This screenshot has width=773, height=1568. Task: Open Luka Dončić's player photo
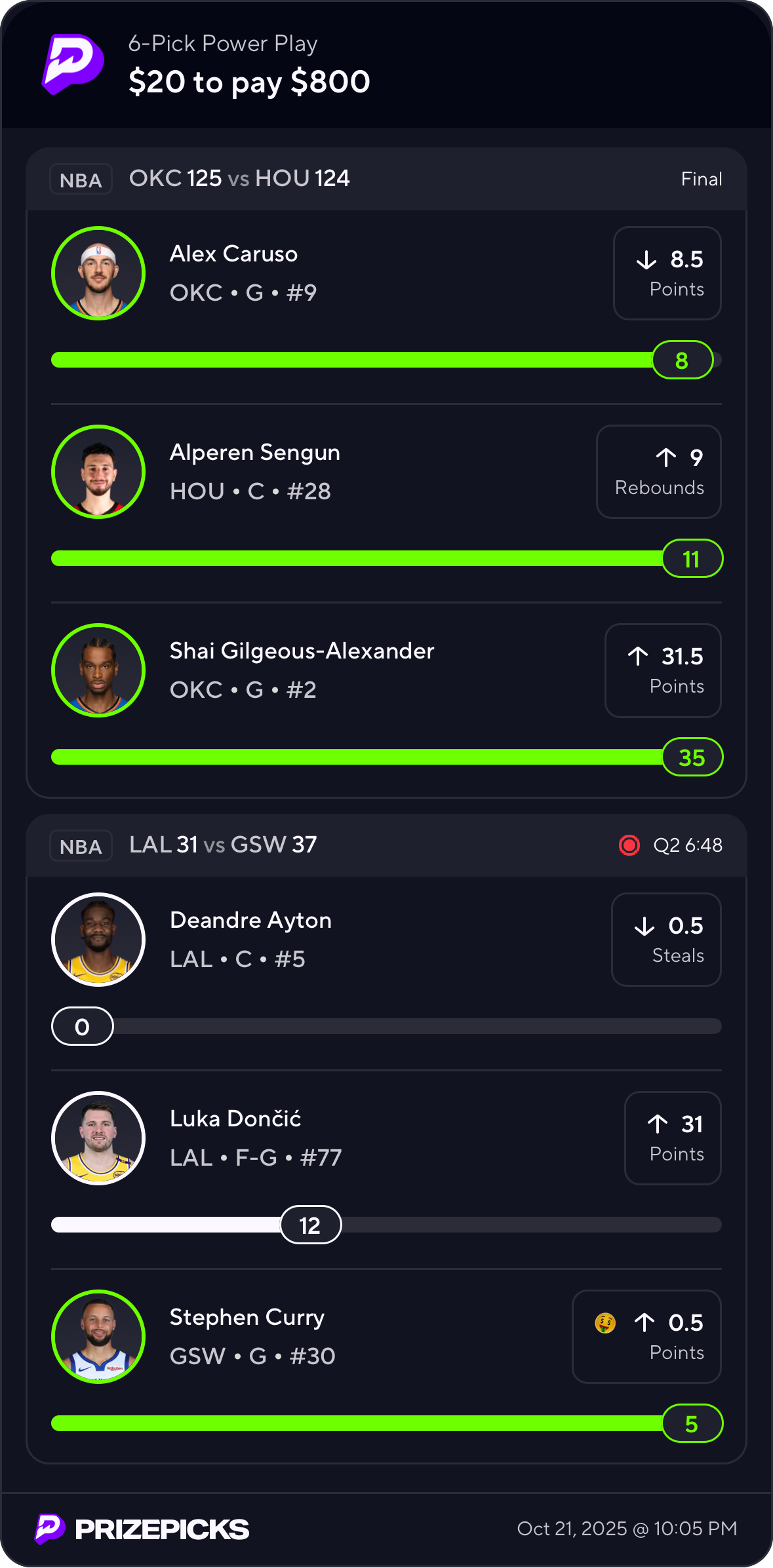tap(98, 1138)
